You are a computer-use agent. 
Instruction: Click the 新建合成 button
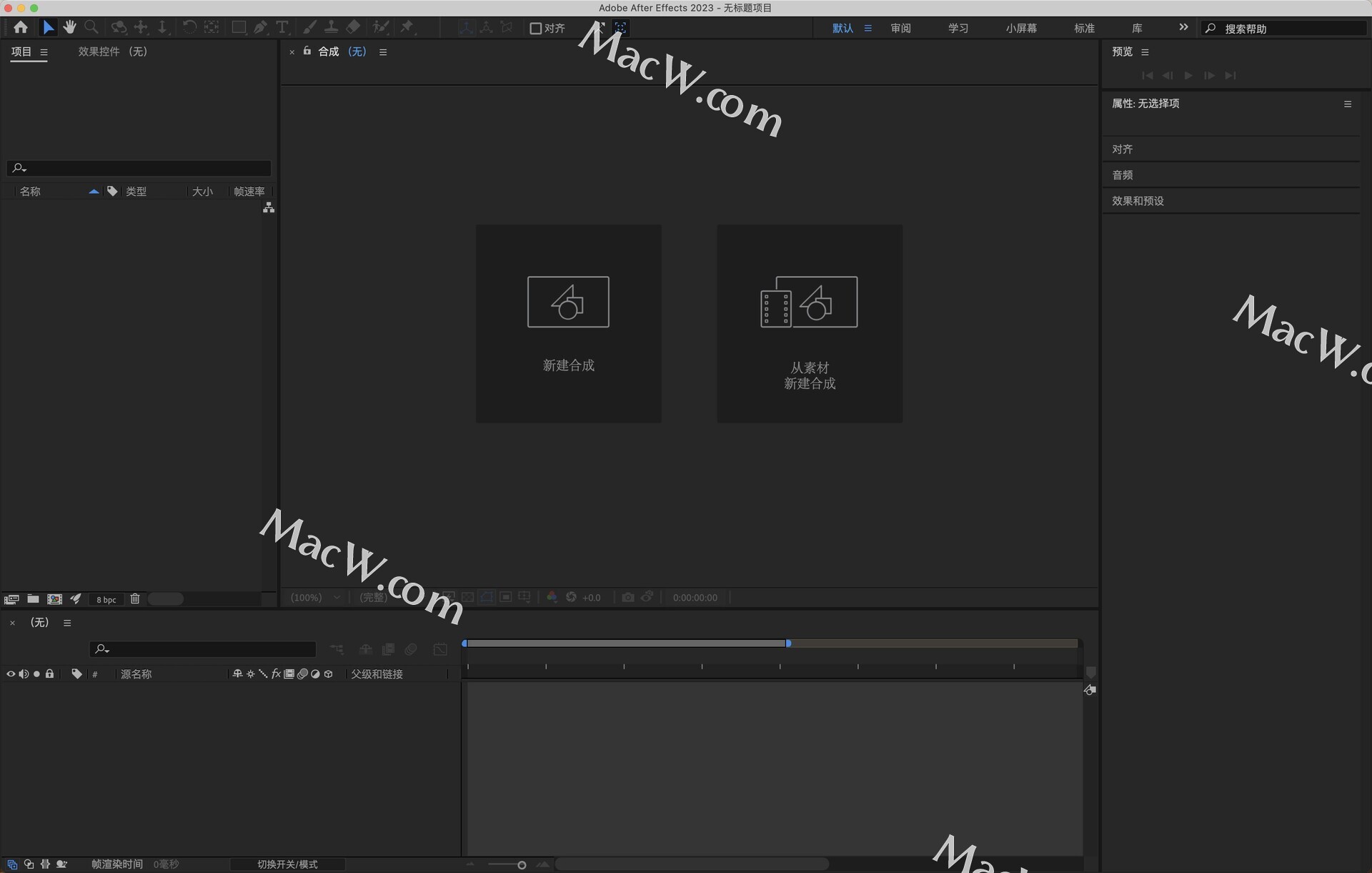568,323
